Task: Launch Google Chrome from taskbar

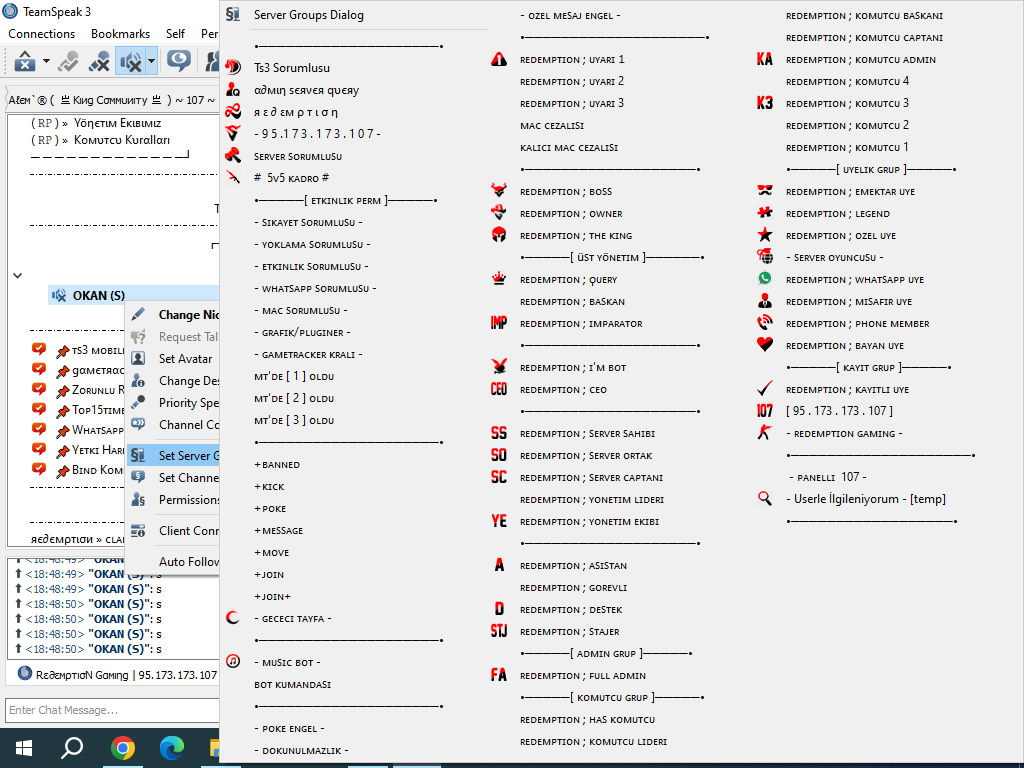Action: [122, 748]
